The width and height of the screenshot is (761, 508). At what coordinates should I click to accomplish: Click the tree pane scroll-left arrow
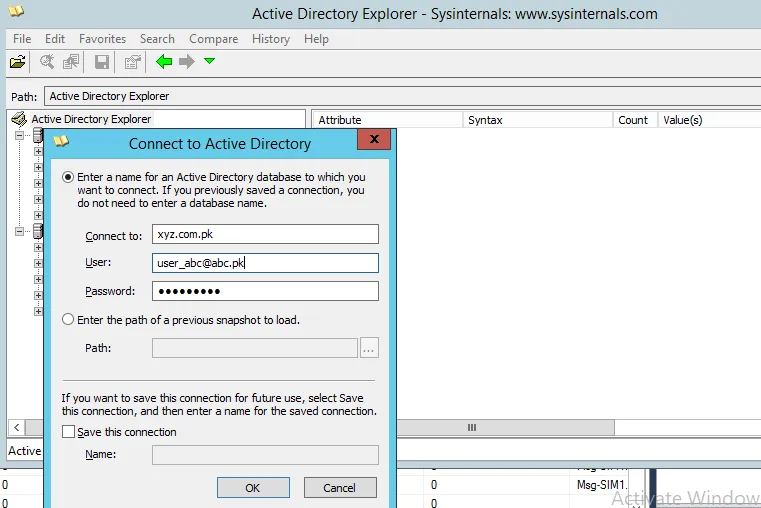click(17, 427)
